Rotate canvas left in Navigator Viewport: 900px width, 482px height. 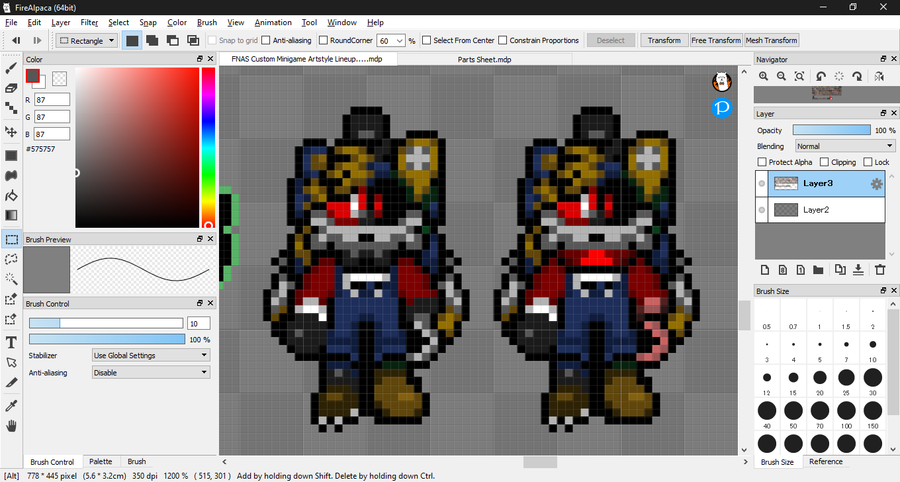pos(821,76)
